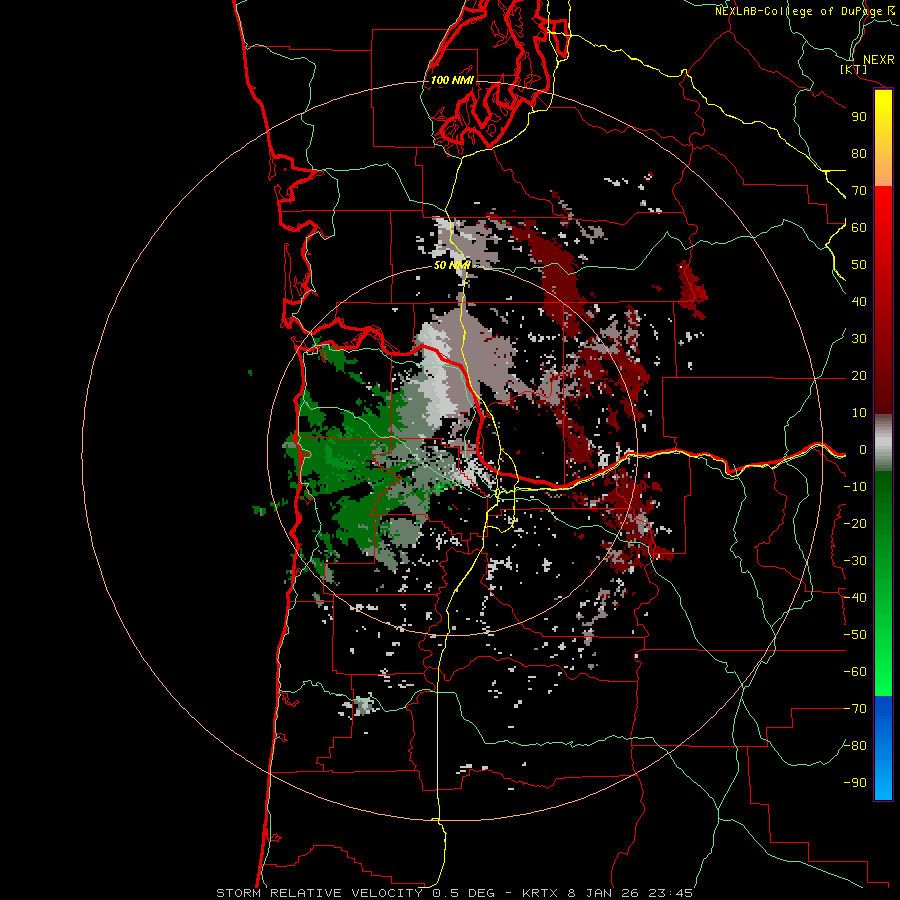Viewport: 900px width, 900px height.
Task: Click the 10 value on the color scale
Action: click(x=859, y=413)
